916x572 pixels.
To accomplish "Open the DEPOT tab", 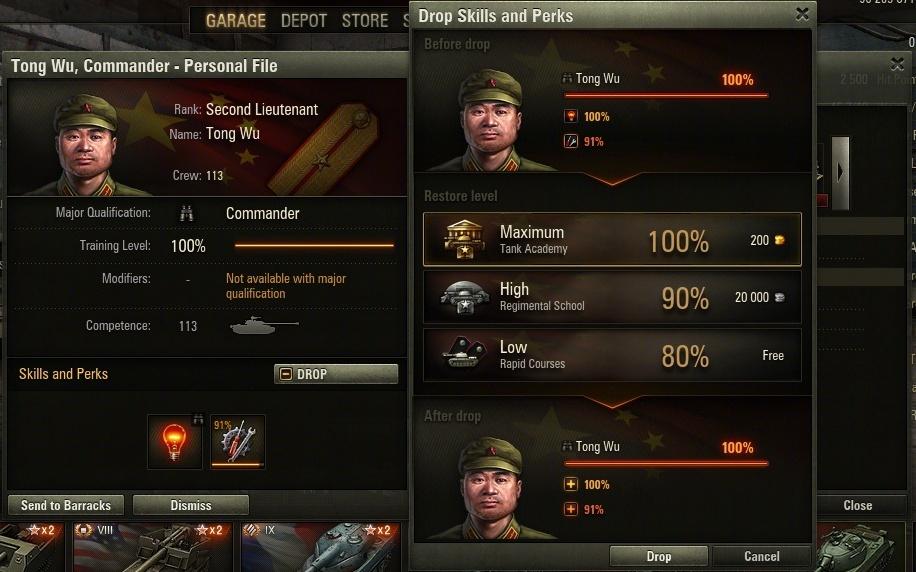I will (304, 21).
